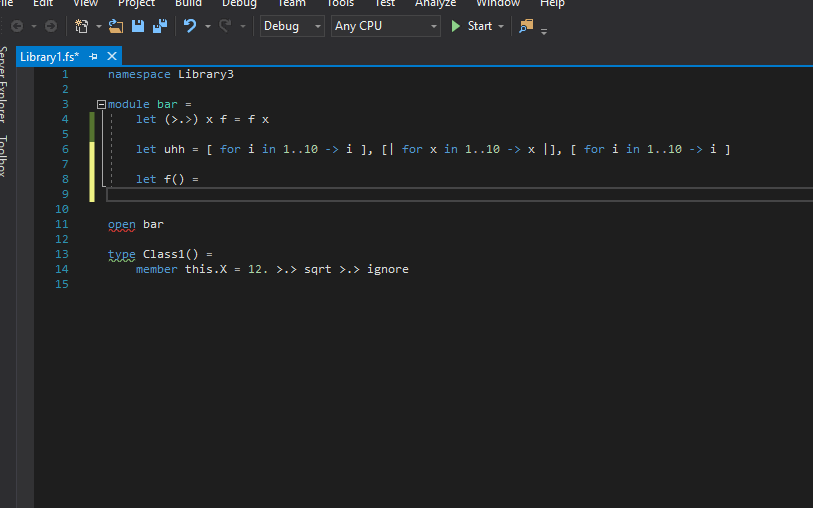Viewport: 813px width, 508px height.
Task: Click 'let f() =' on line 8
Action: point(167,179)
